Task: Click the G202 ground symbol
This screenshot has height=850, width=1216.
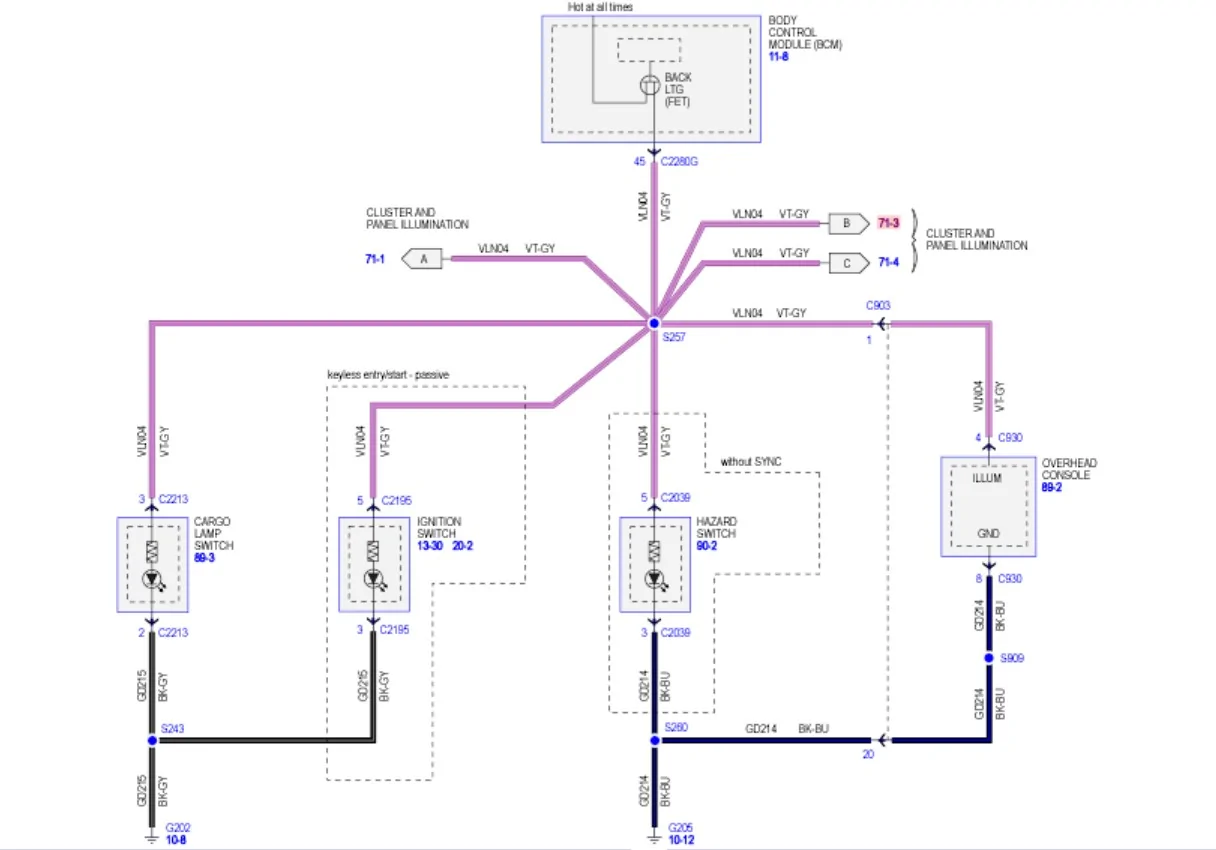Action: [151, 830]
